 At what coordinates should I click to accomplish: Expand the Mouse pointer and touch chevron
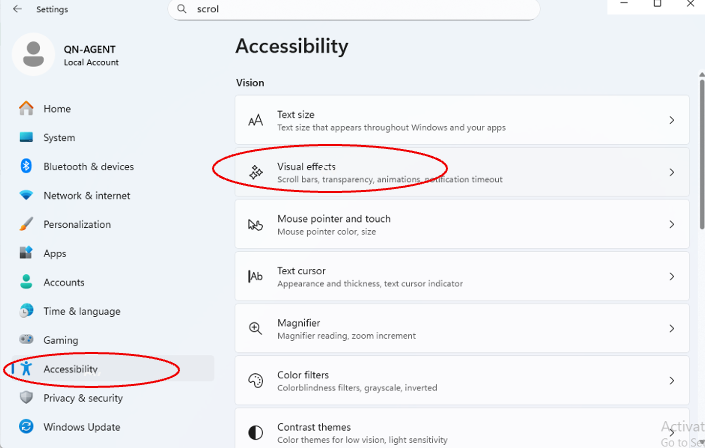pos(671,224)
